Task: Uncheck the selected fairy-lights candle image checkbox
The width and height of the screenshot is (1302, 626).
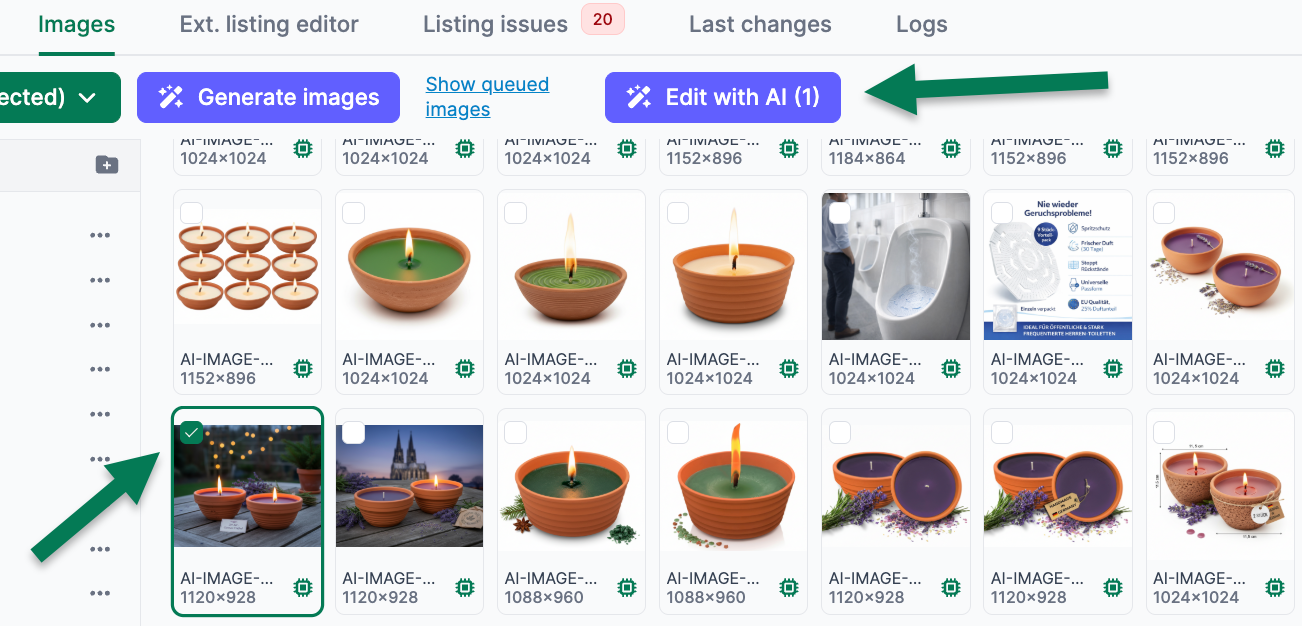Action: 191,432
